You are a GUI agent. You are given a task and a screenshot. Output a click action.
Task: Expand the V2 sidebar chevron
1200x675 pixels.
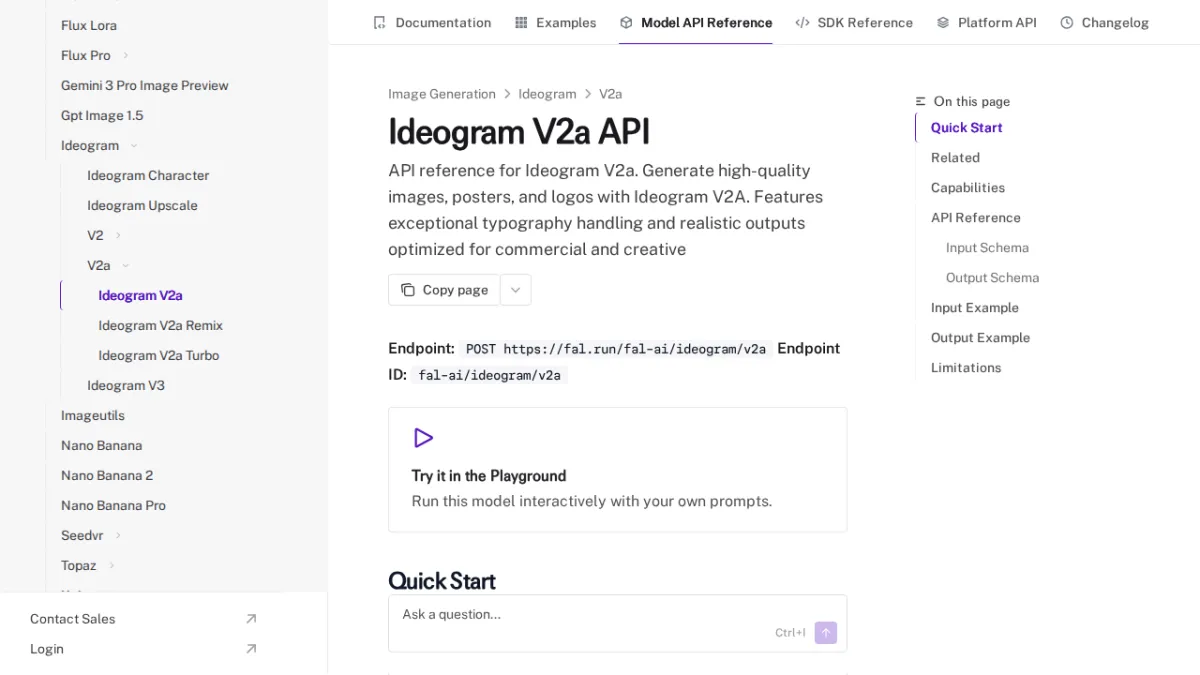118,236
